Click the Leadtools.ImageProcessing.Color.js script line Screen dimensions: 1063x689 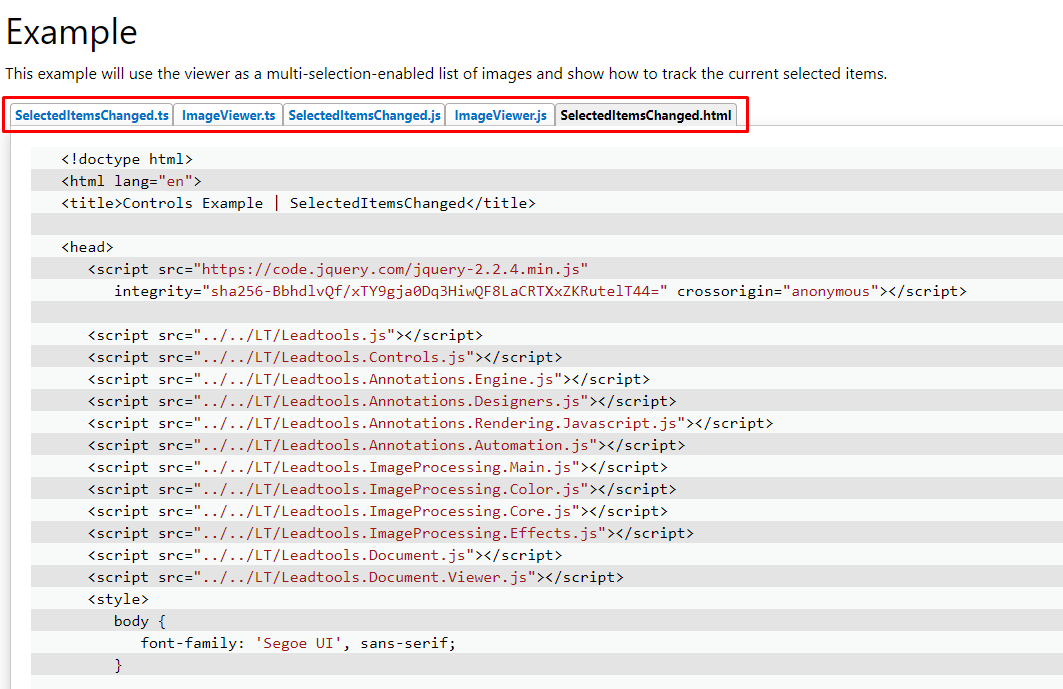tap(382, 490)
